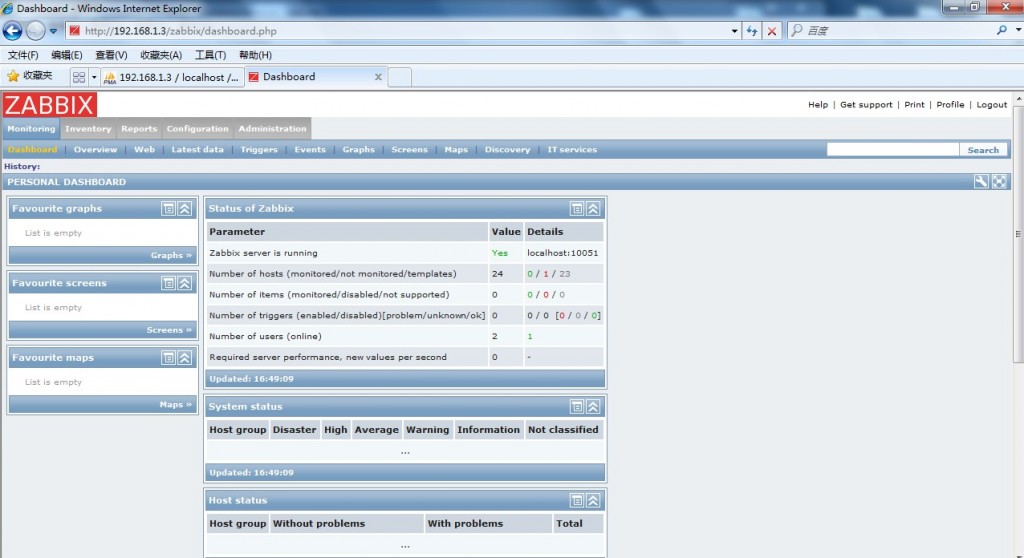Switch to the 192.168.1.3 / localhost tab

pyautogui.click(x=172, y=77)
